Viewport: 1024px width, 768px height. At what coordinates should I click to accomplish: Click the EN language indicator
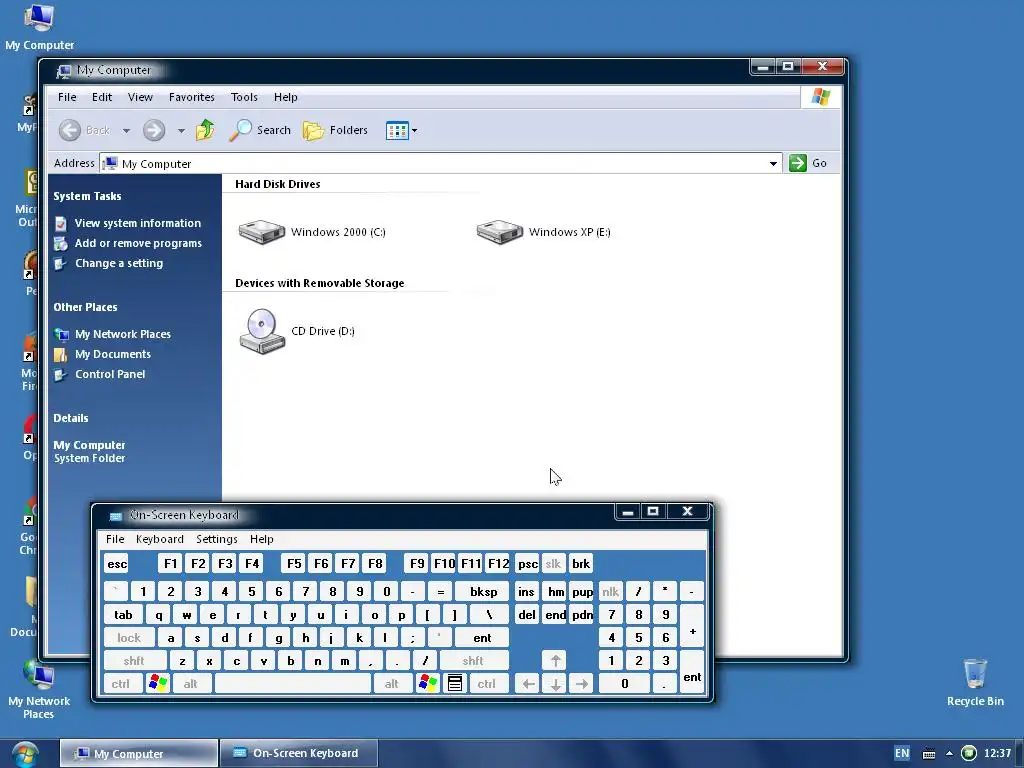[902, 753]
